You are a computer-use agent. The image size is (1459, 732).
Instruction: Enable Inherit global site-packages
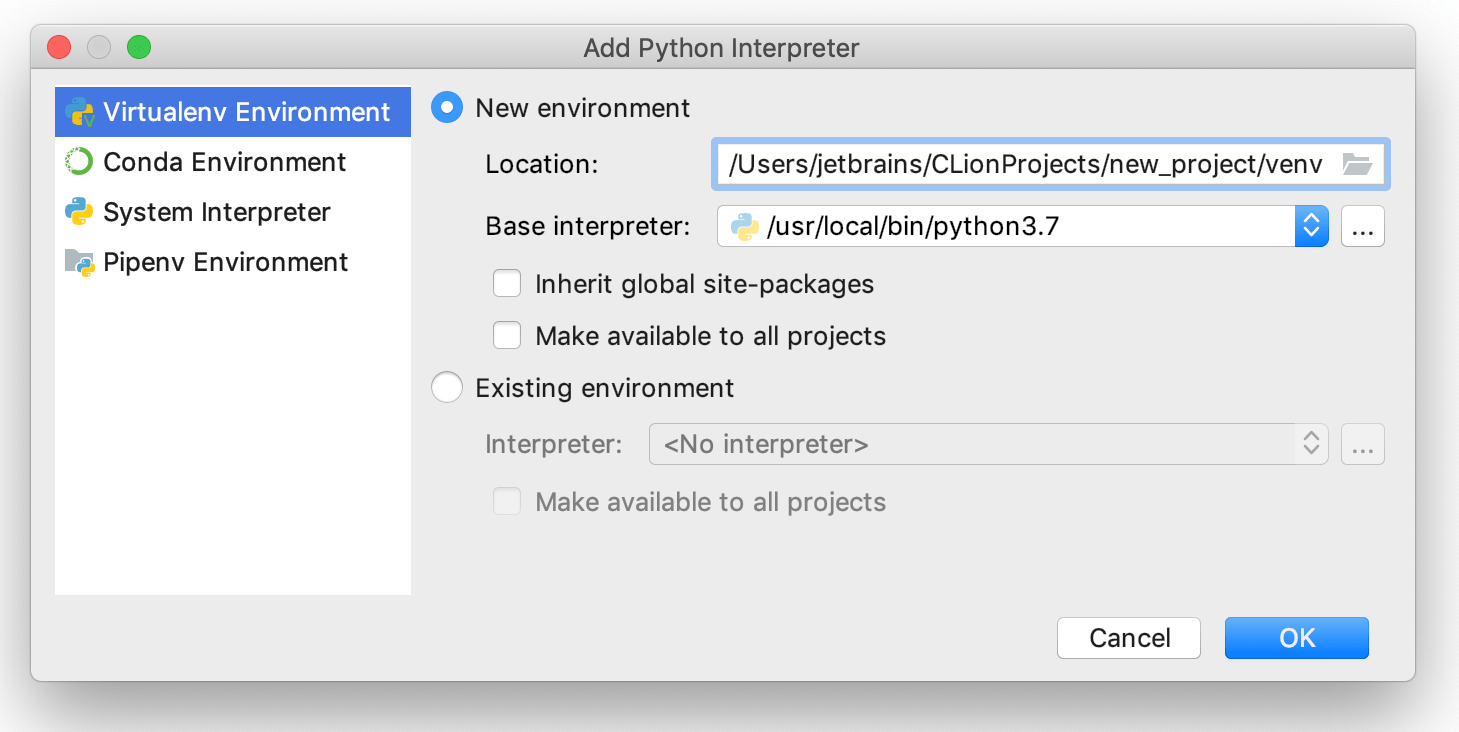507,283
